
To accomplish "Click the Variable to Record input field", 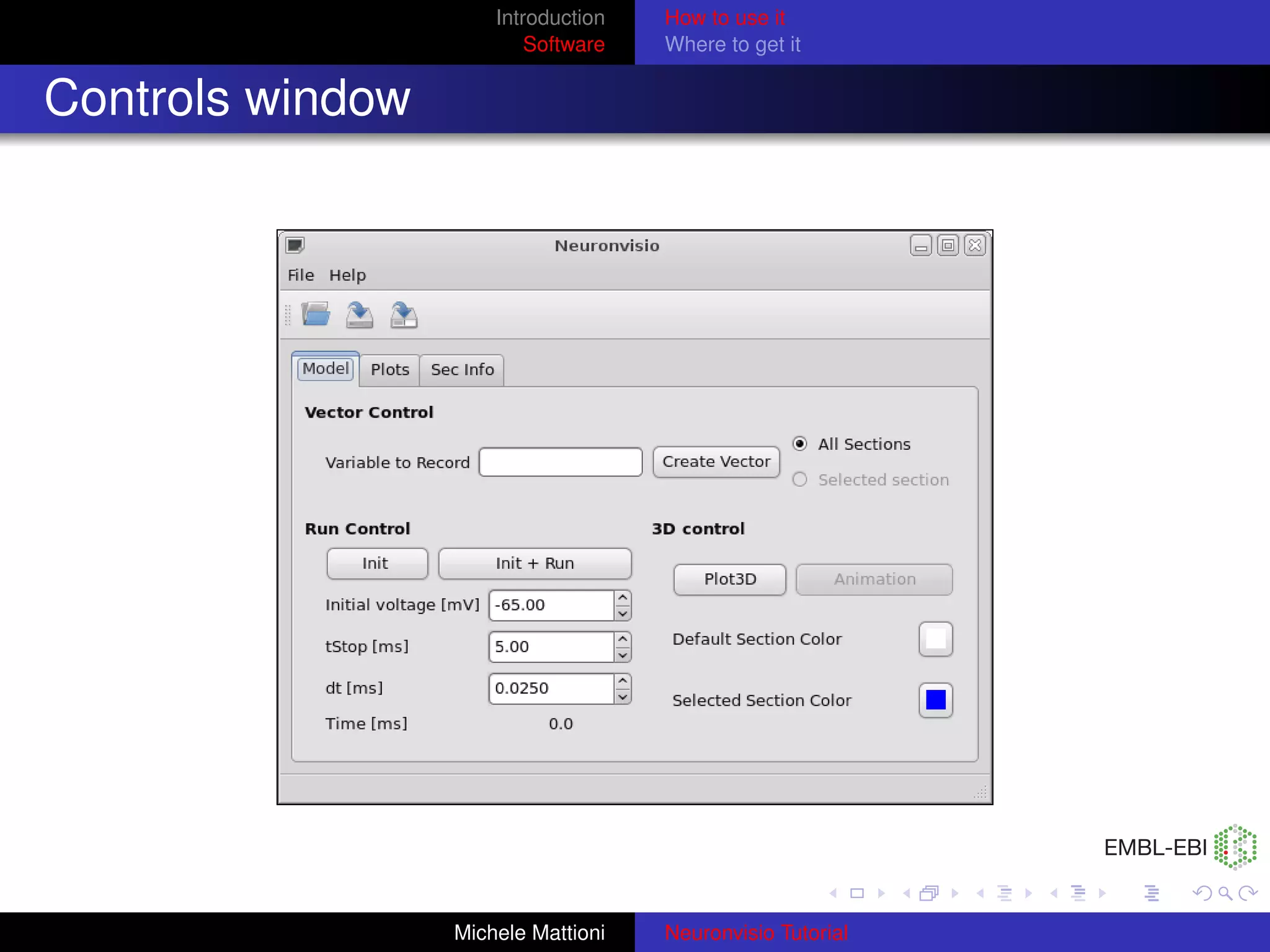I will pyautogui.click(x=561, y=462).
